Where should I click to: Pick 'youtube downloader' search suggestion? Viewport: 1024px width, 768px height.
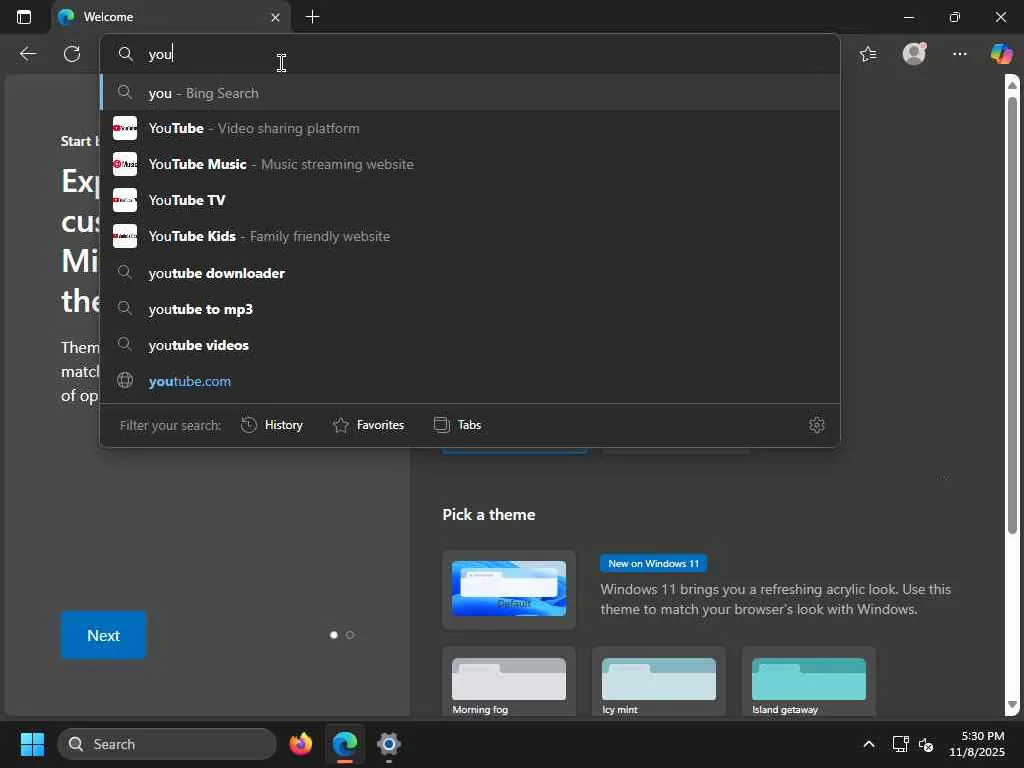pyautogui.click(x=470, y=273)
